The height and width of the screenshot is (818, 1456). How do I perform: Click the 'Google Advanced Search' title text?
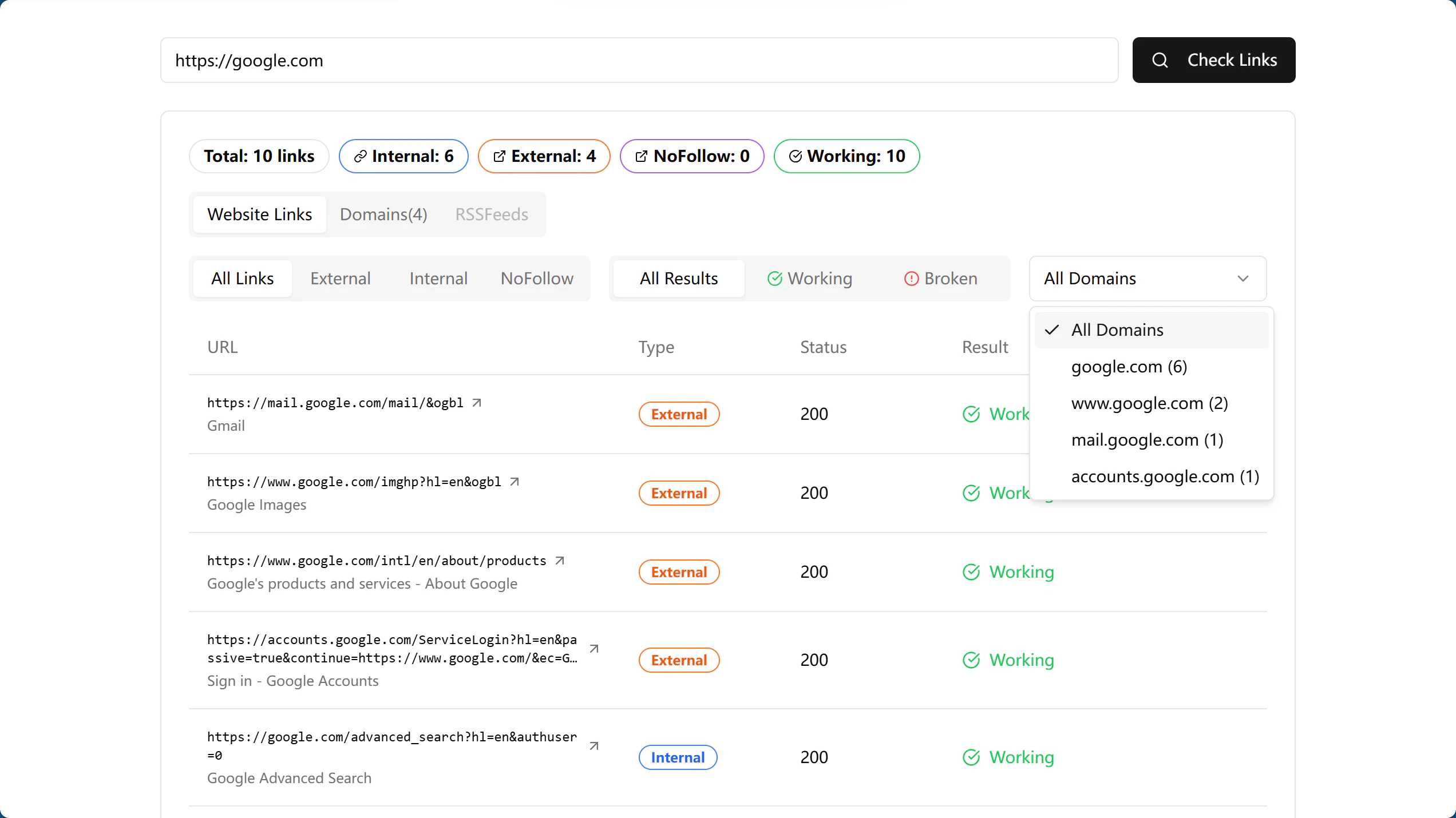click(x=289, y=778)
